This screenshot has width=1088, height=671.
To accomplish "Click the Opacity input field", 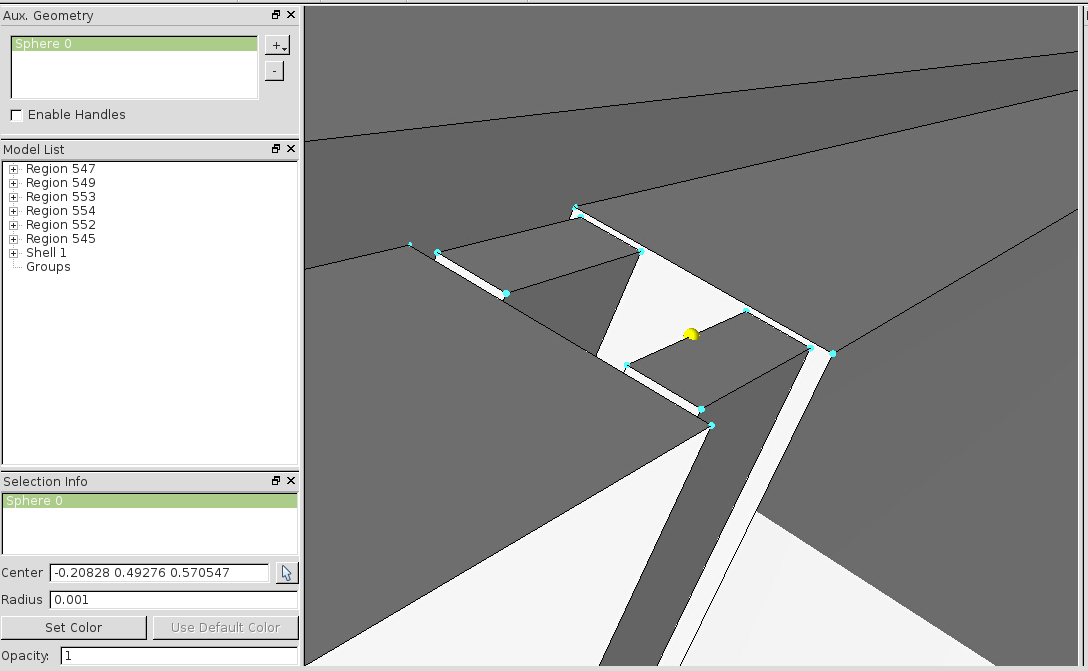I will click(x=179, y=656).
